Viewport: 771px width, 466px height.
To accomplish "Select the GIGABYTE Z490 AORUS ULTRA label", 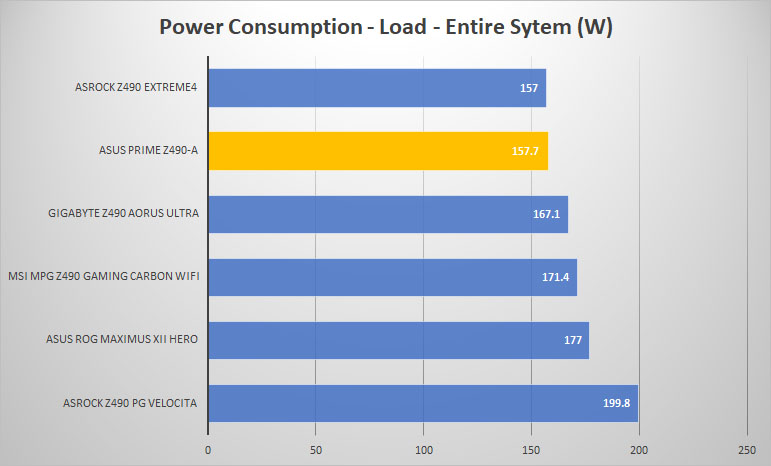I will (123, 213).
